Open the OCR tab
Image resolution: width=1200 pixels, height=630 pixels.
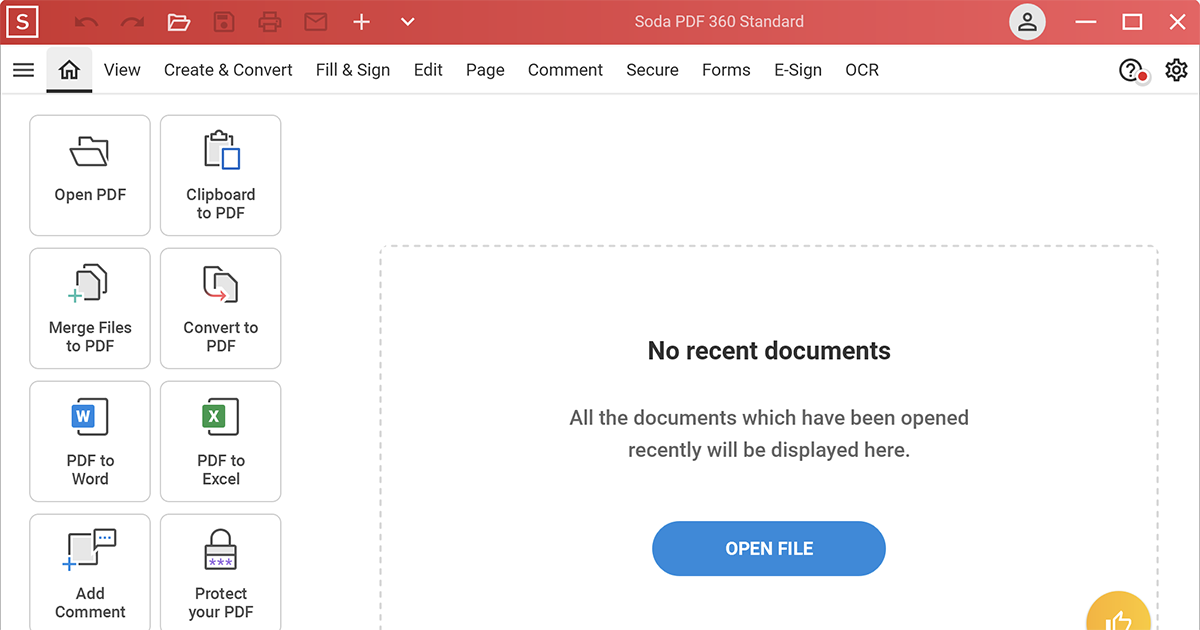click(x=862, y=70)
